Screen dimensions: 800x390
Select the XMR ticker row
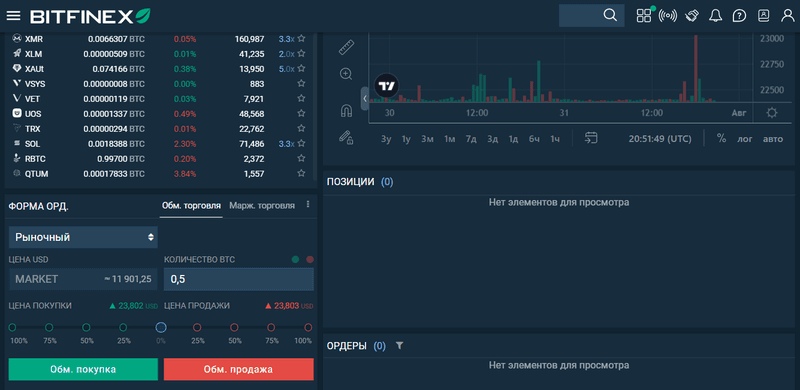[x=159, y=39]
